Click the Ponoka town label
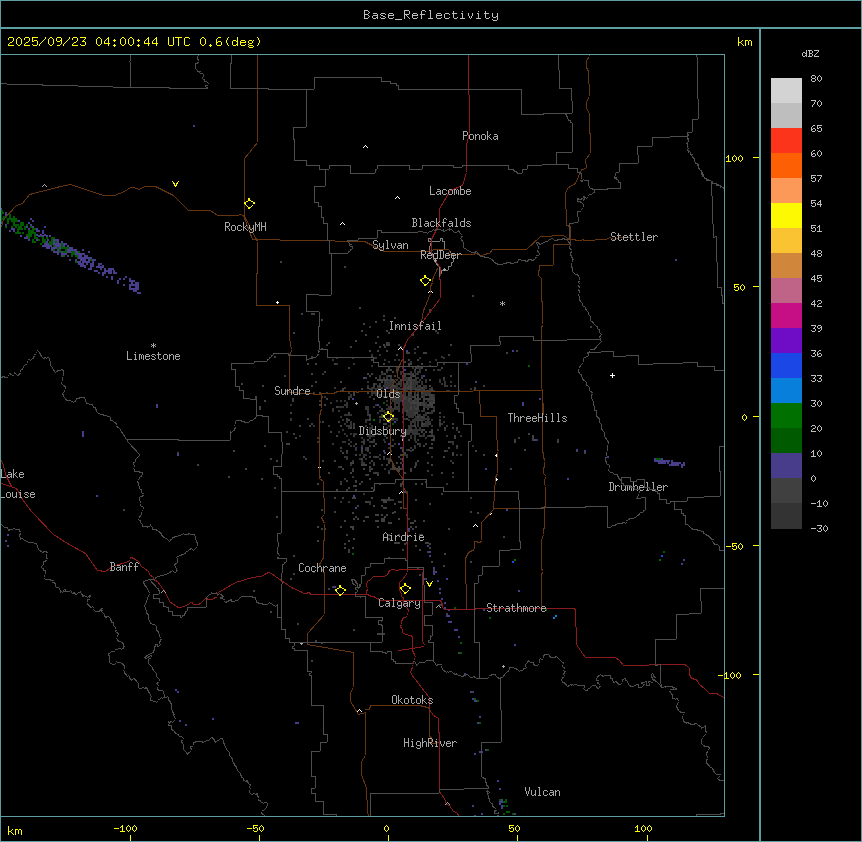Image resolution: width=862 pixels, height=842 pixels. tap(480, 136)
